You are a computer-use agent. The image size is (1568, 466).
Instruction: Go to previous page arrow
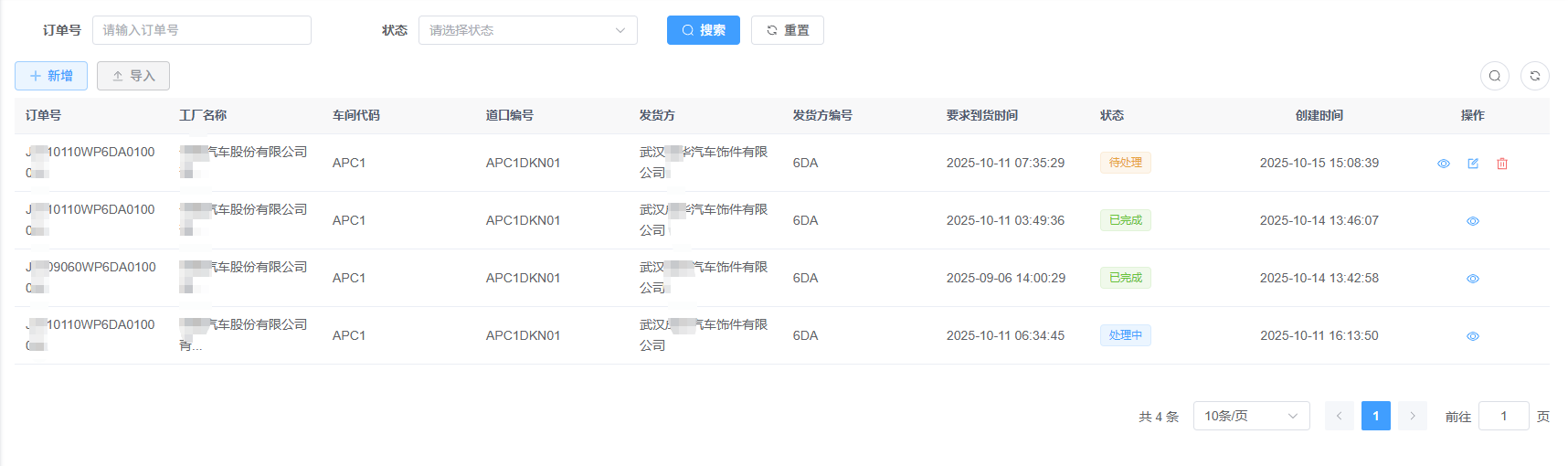[1340, 416]
